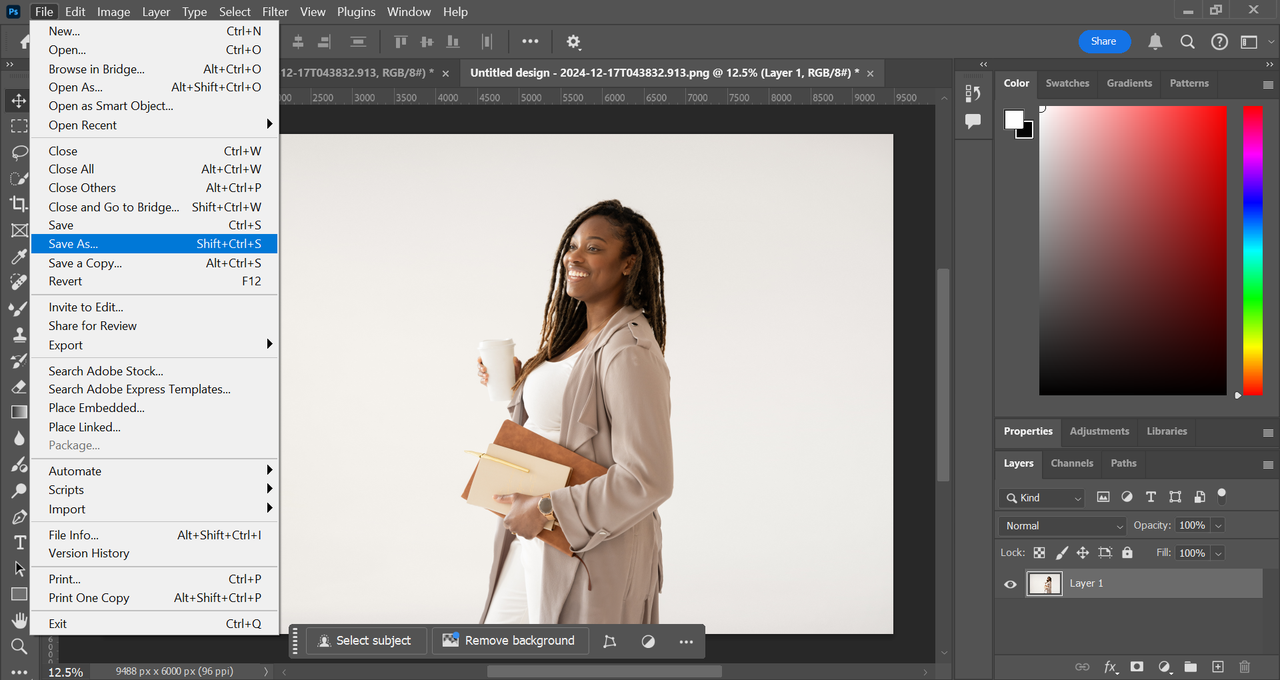Switch to the Channels tab
Screen dimensions: 1280x680
pyautogui.click(x=1072, y=463)
